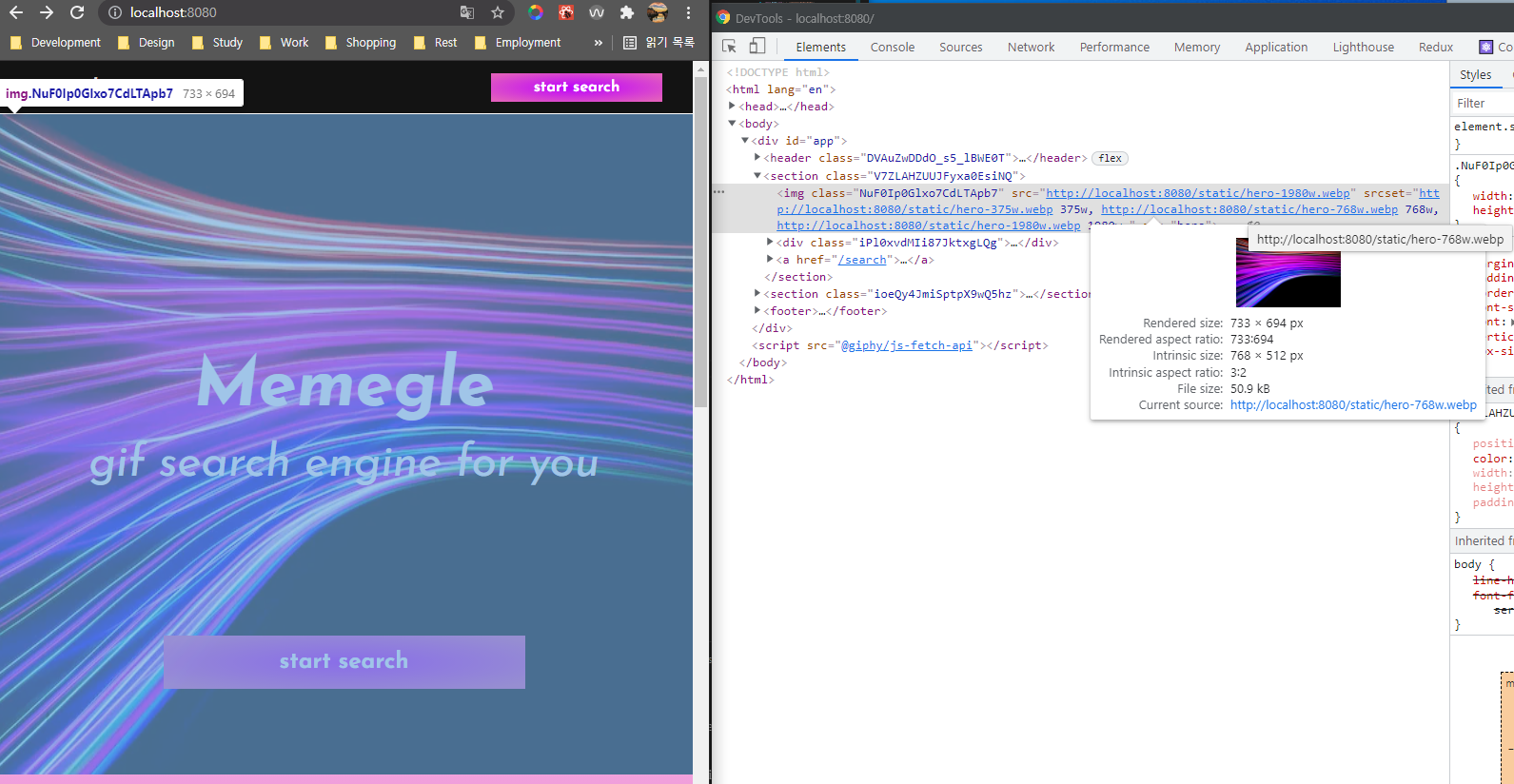Click the red extension icon in toolbar
Screen dimensions: 1514x784
pyautogui.click(x=566, y=12)
